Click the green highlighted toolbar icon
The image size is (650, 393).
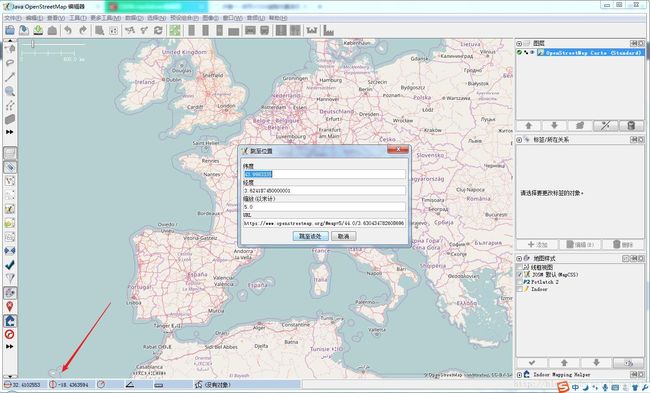[x=175, y=30]
